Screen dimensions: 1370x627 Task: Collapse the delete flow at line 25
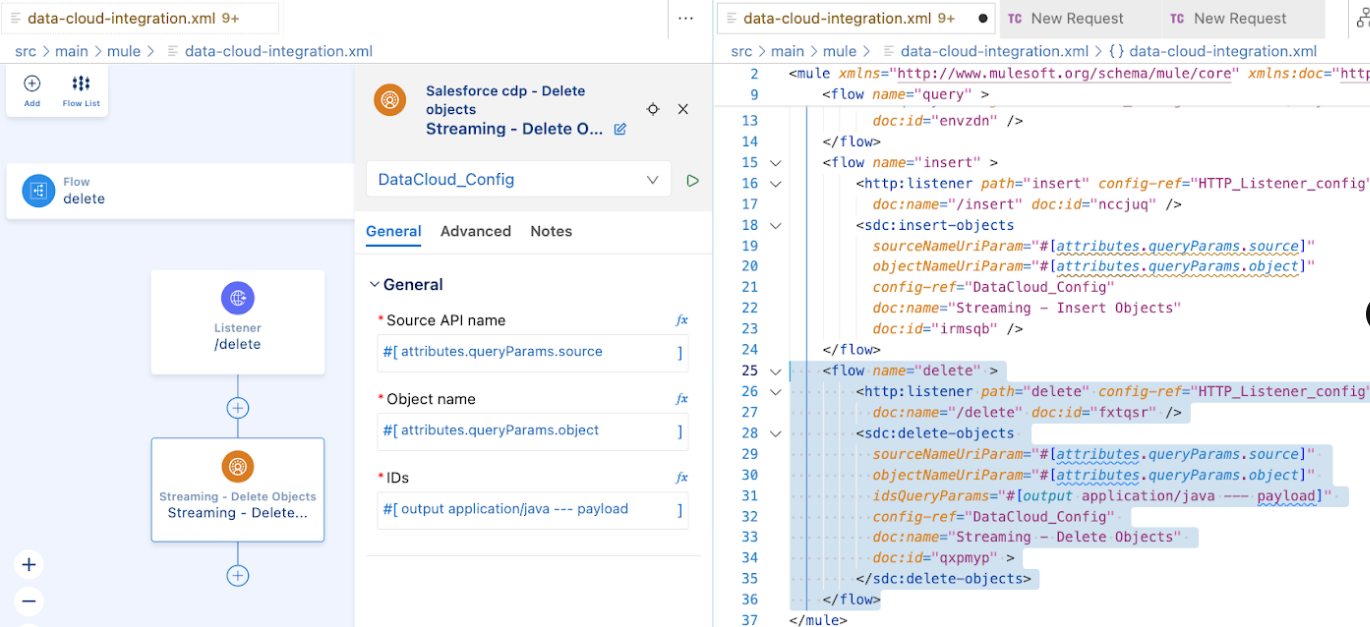776,370
